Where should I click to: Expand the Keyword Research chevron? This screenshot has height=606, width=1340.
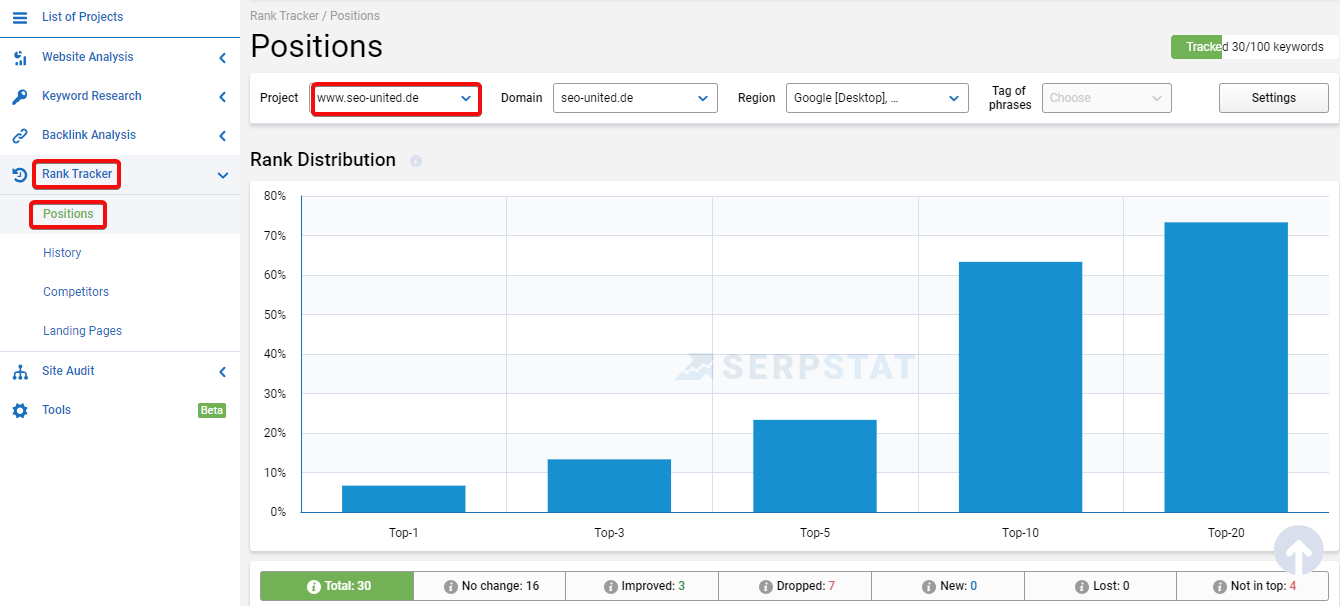point(223,97)
